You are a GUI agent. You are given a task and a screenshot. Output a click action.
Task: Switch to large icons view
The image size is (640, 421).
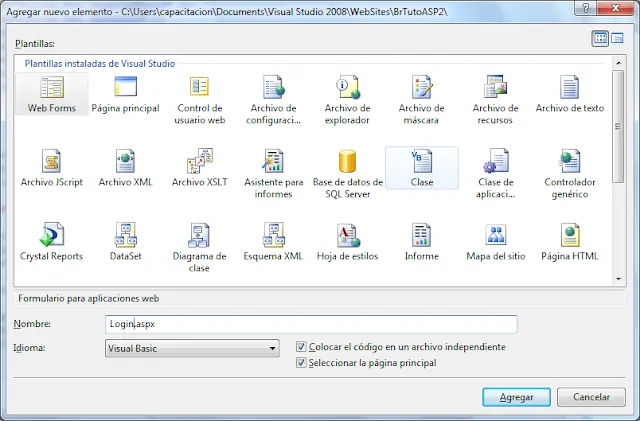coord(600,38)
